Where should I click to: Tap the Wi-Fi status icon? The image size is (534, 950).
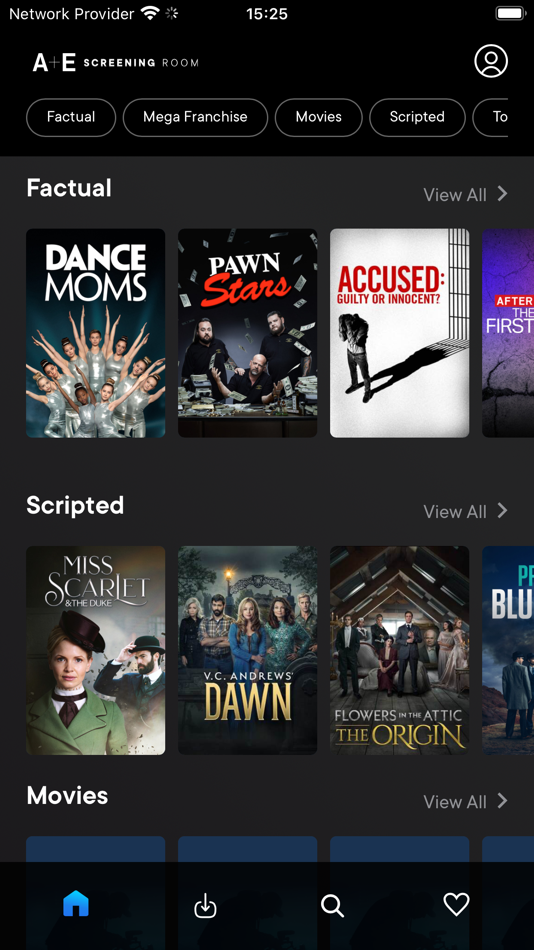[149, 13]
